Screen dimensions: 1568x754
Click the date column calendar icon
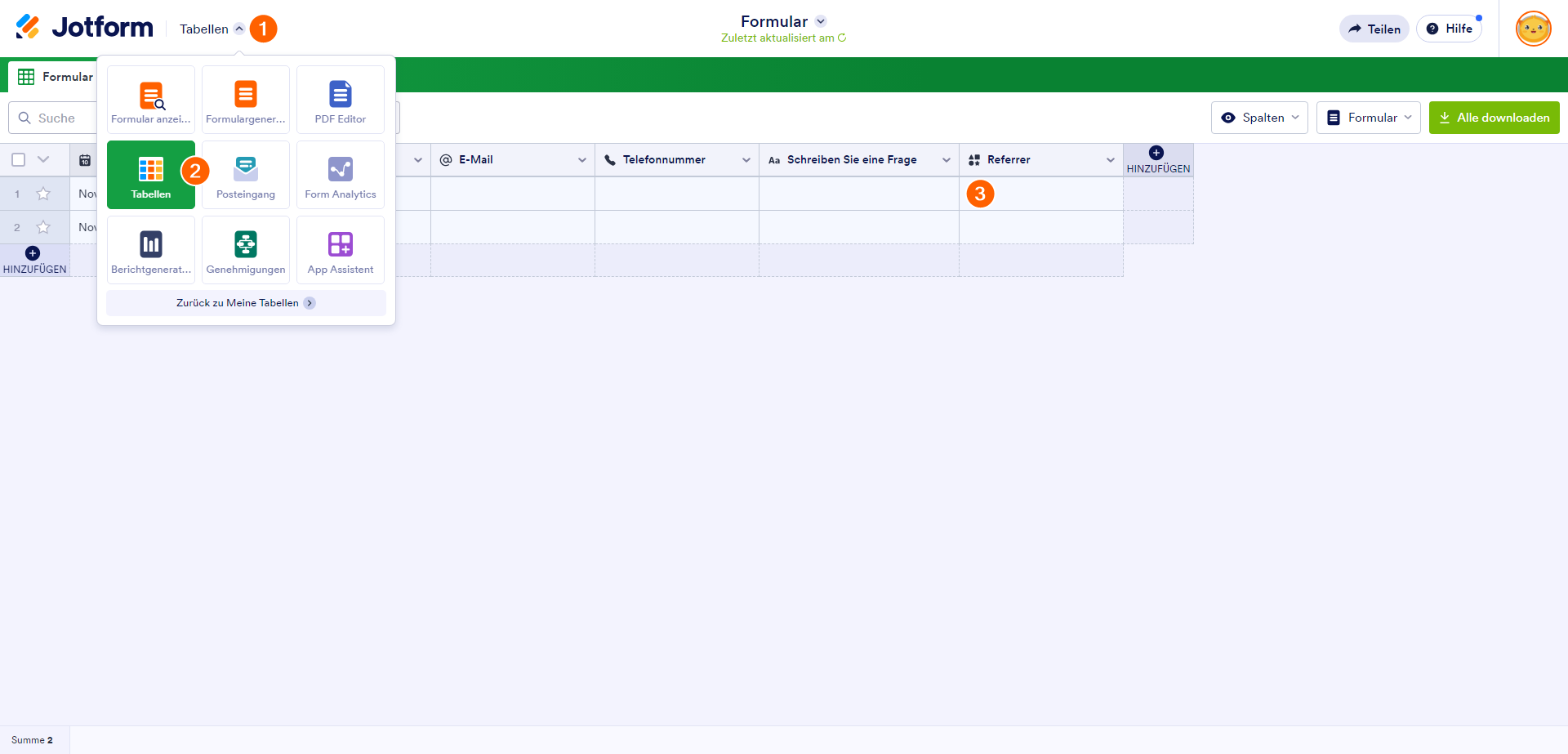(x=85, y=160)
